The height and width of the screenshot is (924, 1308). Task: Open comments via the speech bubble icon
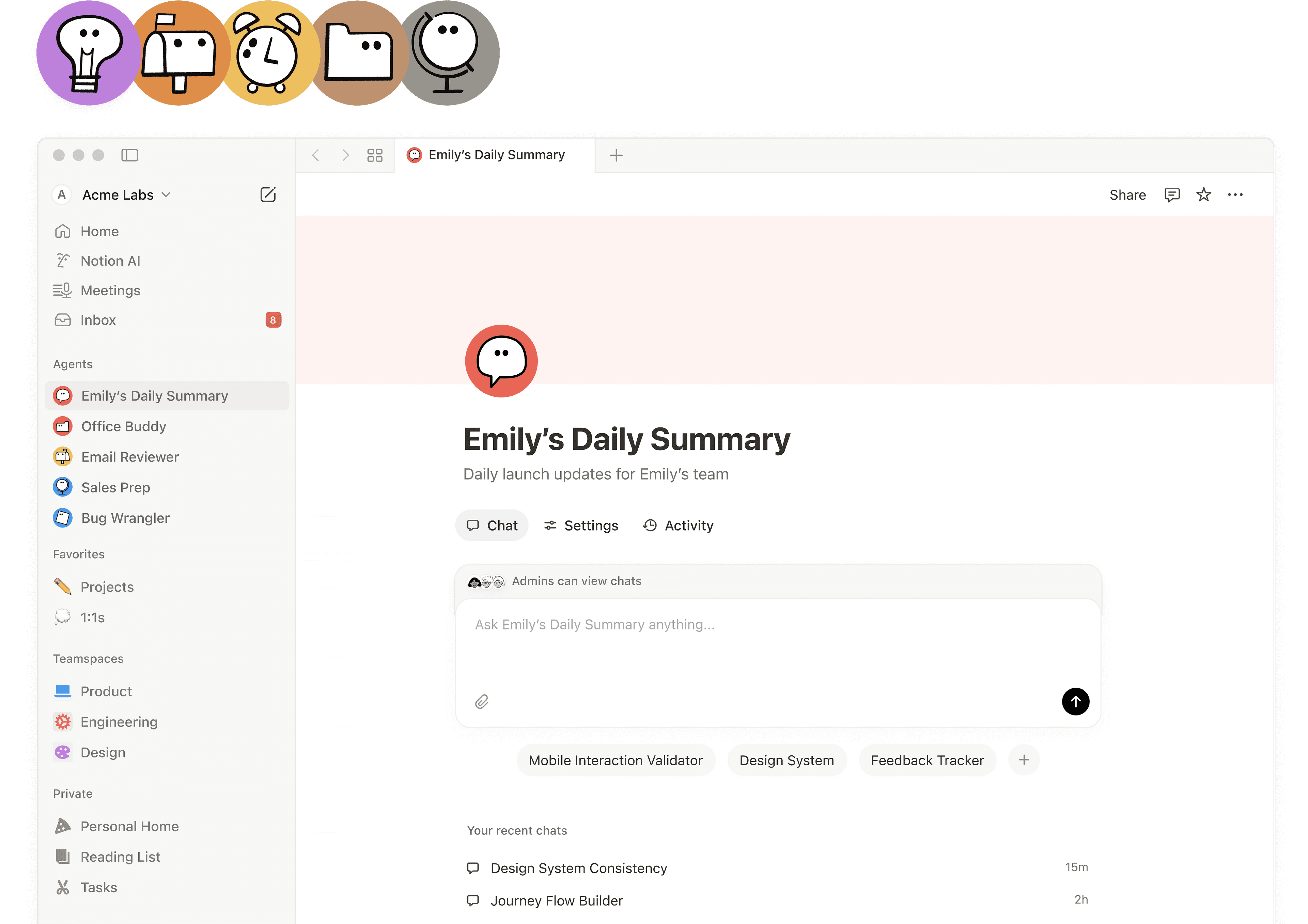[1171, 195]
